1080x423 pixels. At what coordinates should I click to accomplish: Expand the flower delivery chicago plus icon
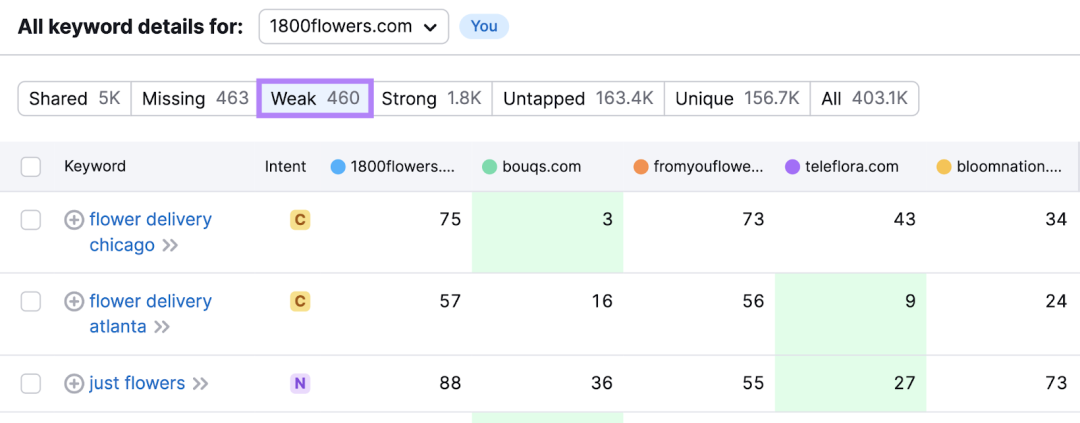(73, 220)
